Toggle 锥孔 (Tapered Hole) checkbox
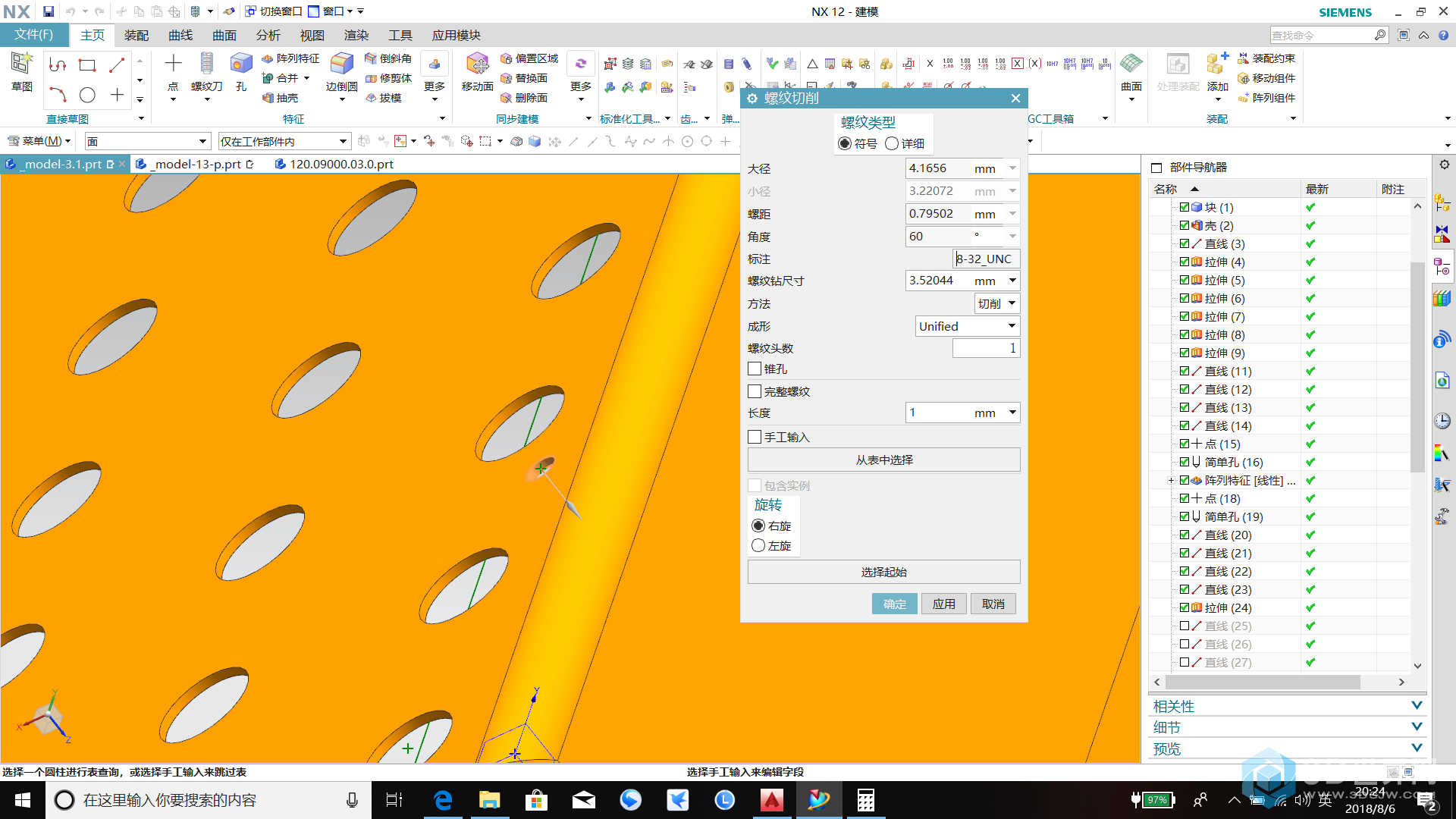Image resolution: width=1456 pixels, height=819 pixels. point(756,369)
